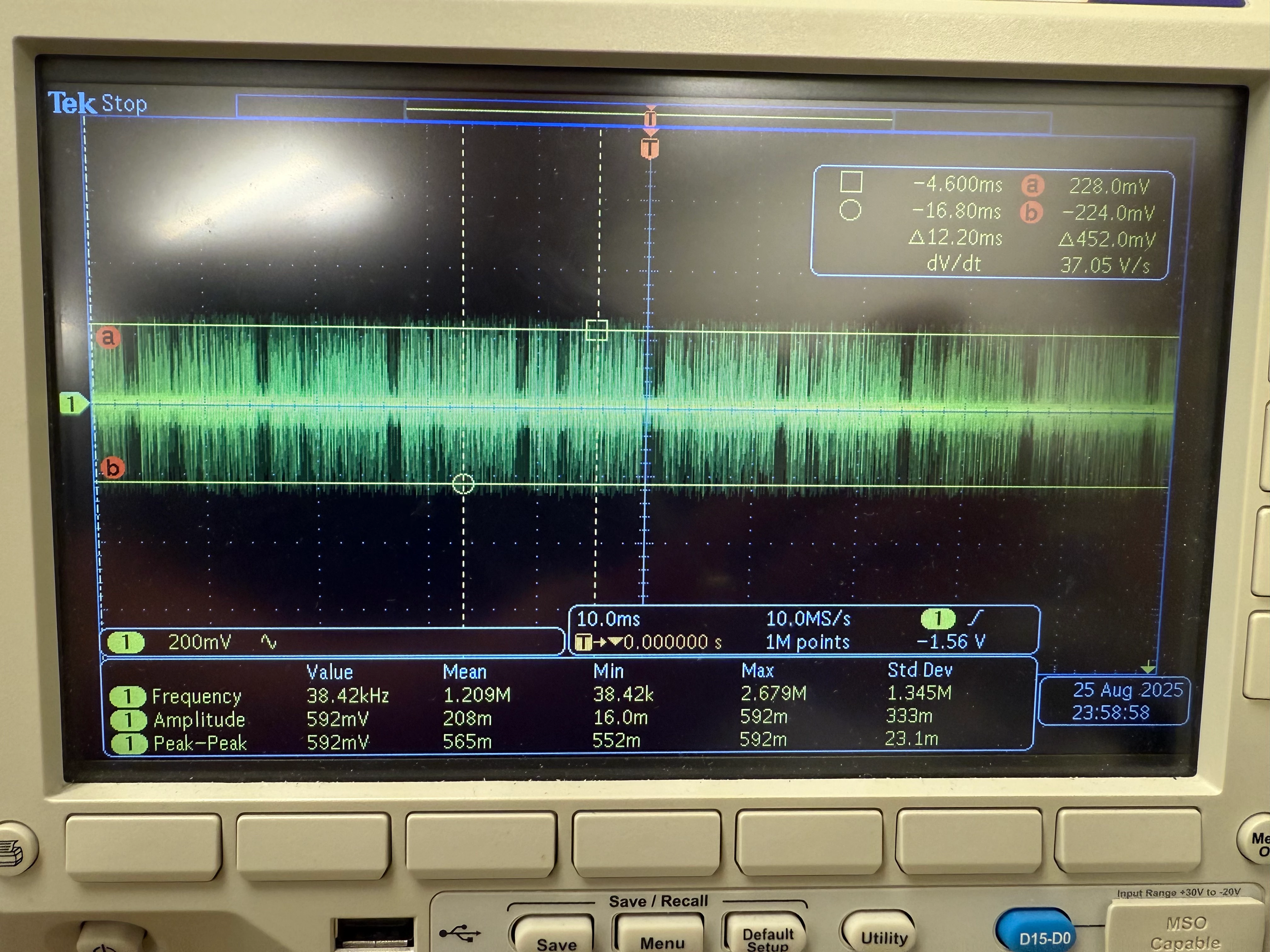This screenshot has height=952, width=1270.
Task: Click the Tek logo on screen
Action: coord(71,103)
